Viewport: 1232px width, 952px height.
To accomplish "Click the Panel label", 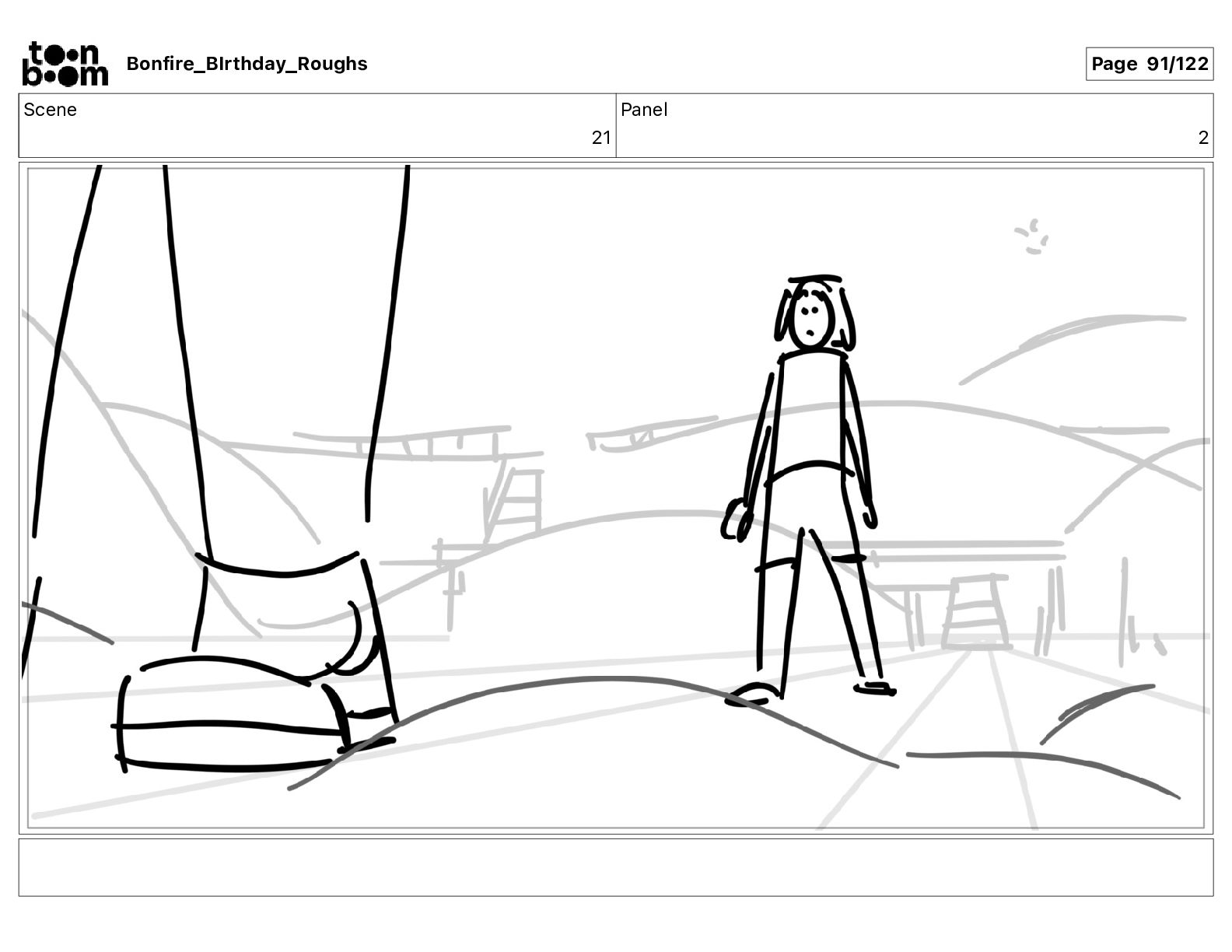I will click(644, 110).
